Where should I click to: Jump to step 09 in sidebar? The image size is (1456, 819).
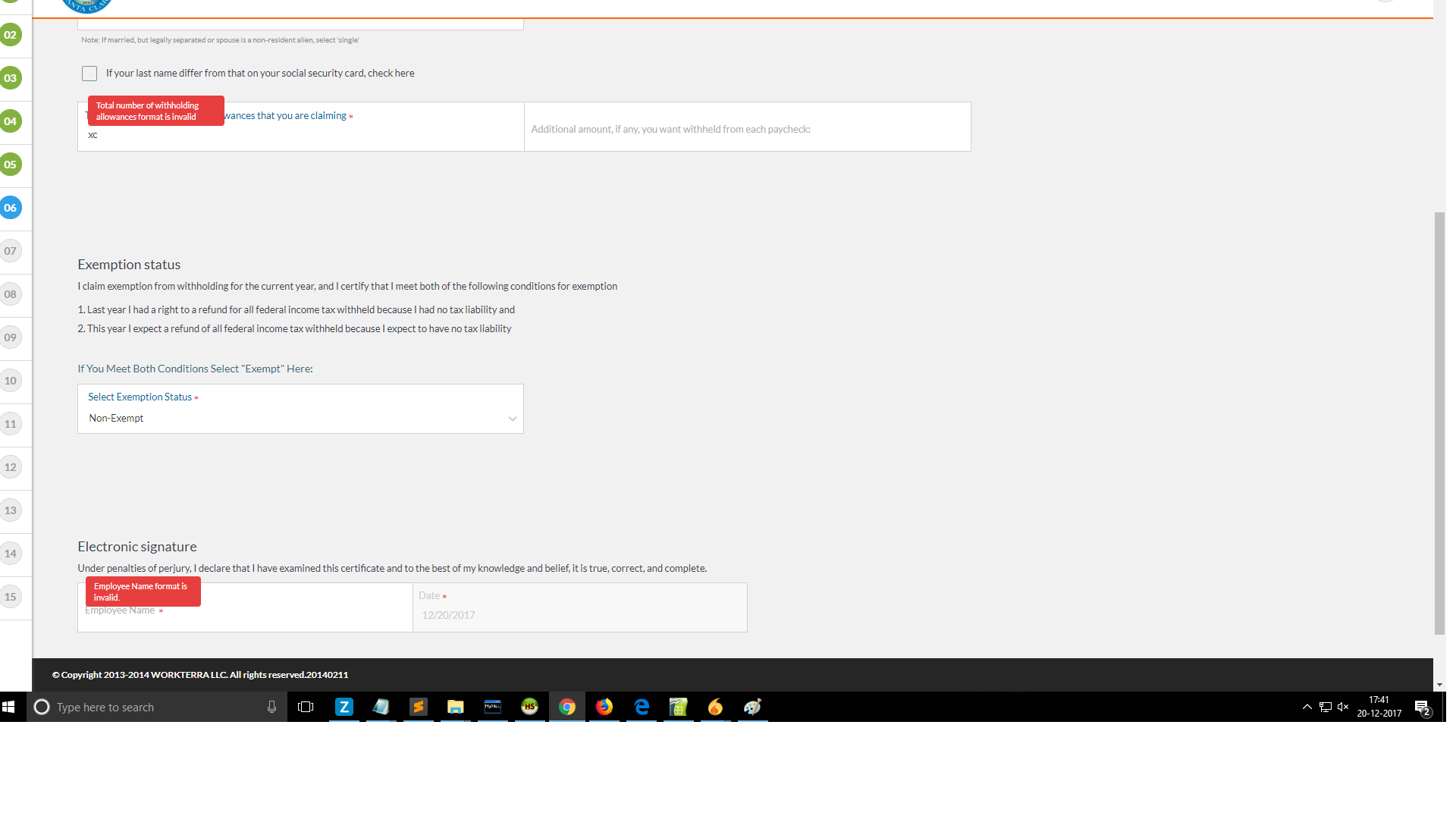click(x=11, y=337)
